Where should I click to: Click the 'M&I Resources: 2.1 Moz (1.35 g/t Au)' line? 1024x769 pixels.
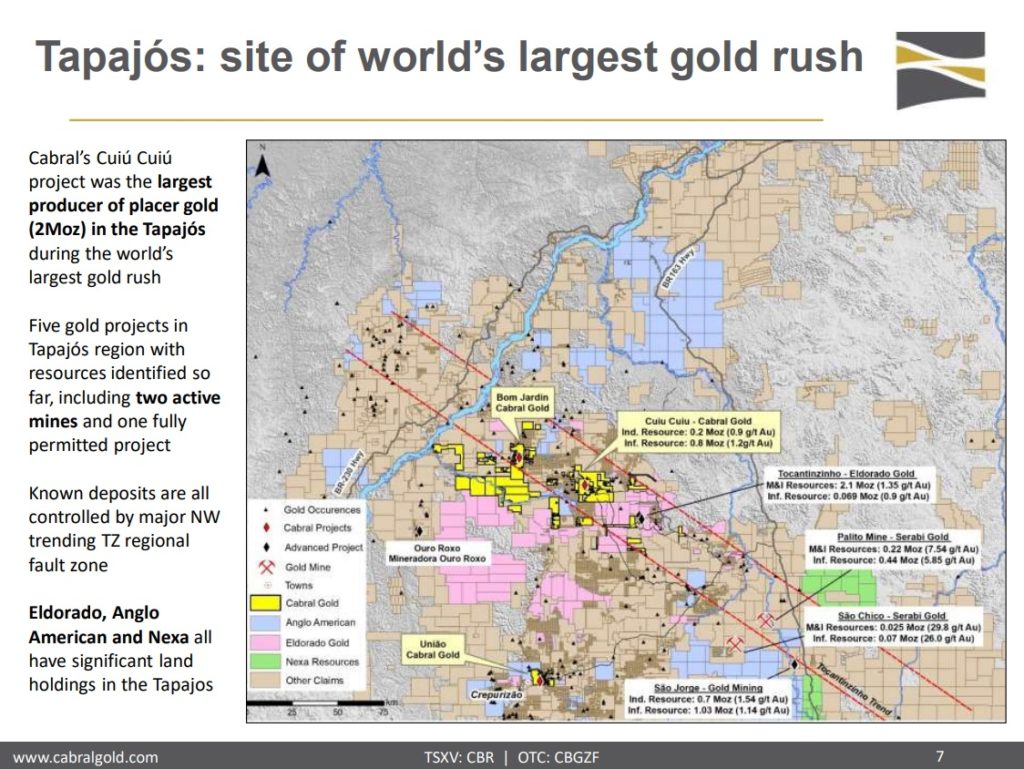[x=848, y=485]
